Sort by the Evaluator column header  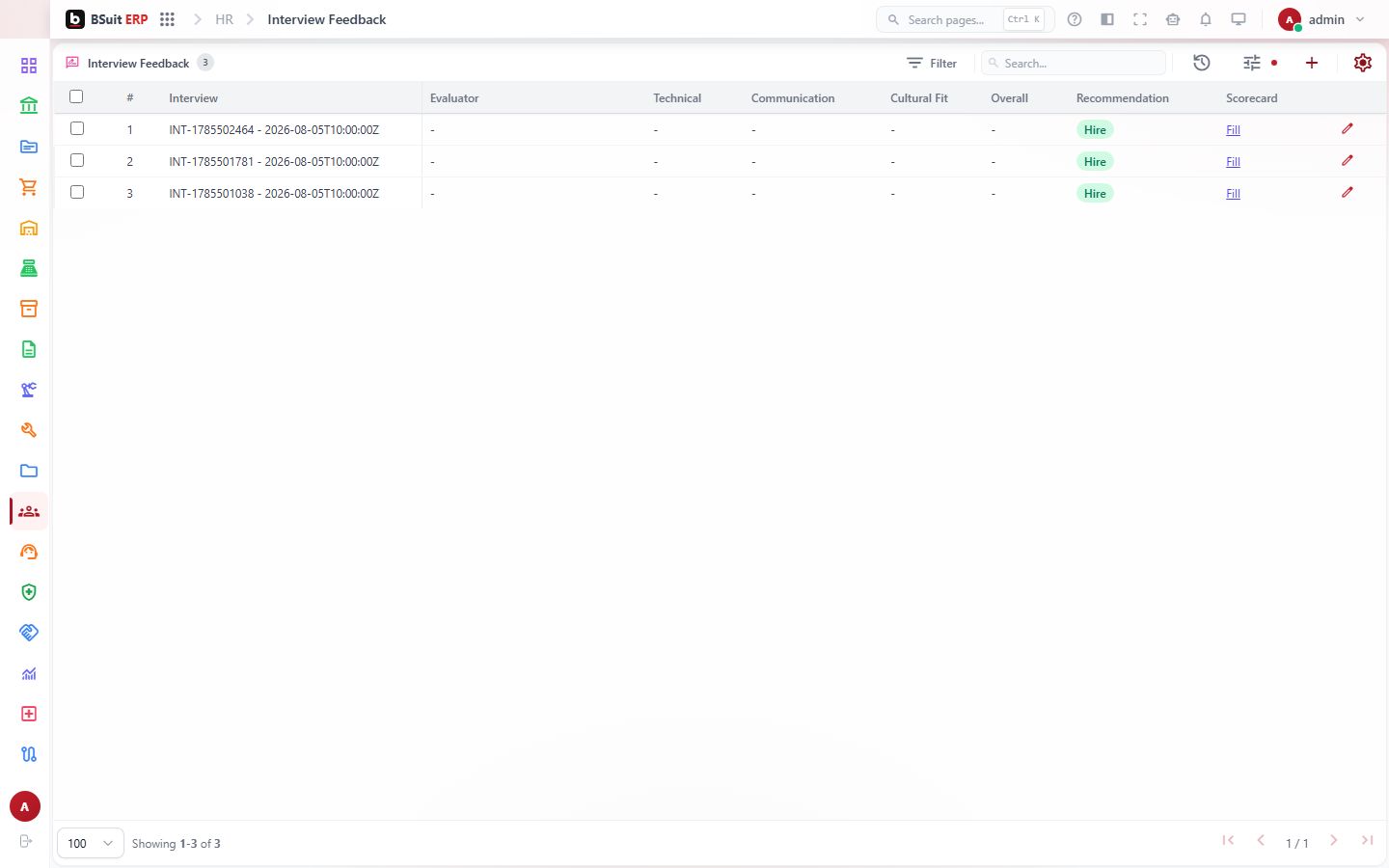454,98
